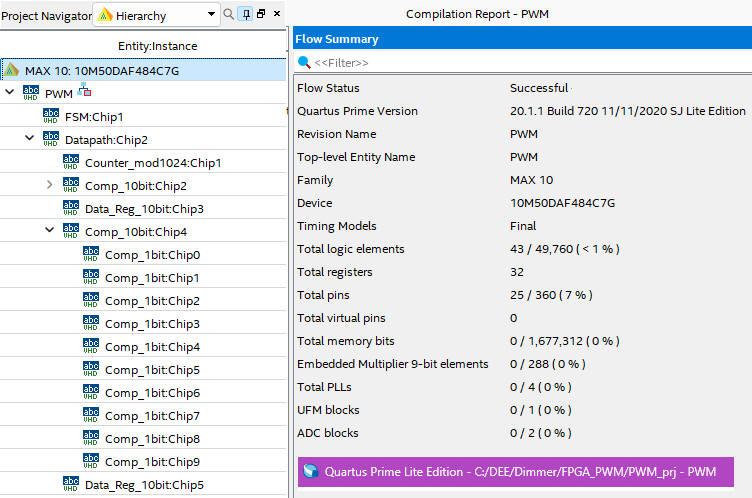Click the VHD icon of Data_Reg_10bit:Chip5

point(71,484)
